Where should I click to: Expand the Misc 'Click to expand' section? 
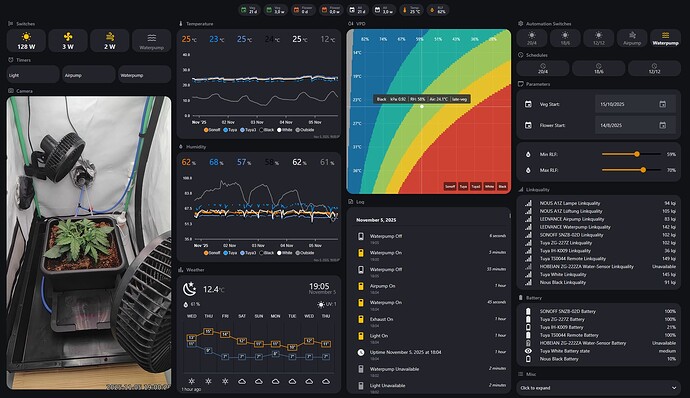(x=598, y=388)
